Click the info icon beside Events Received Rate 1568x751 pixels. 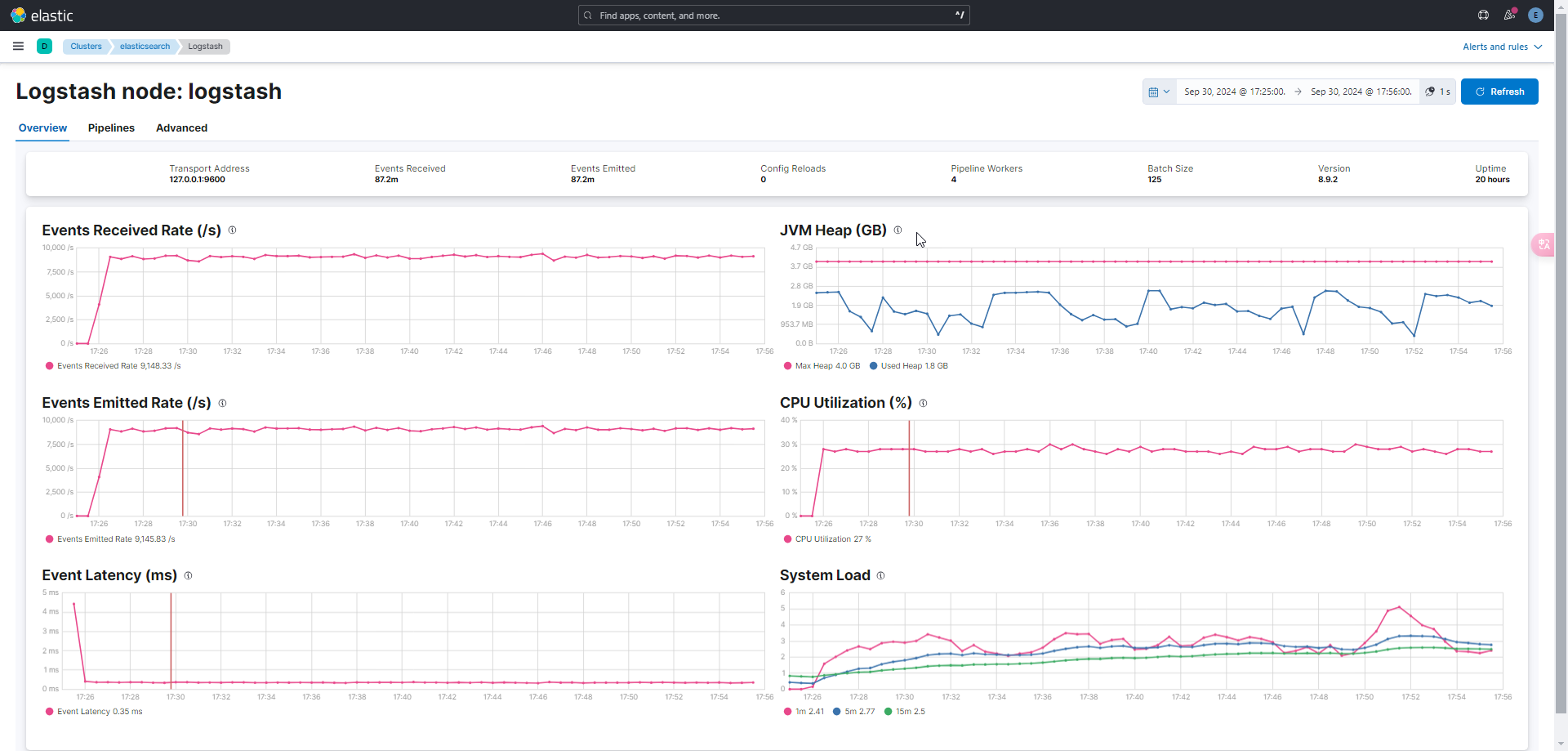coord(232,230)
